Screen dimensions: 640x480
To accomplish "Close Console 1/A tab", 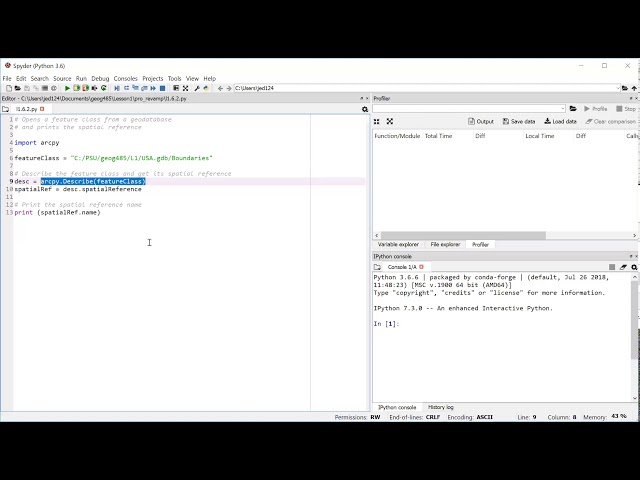I will click(x=422, y=267).
